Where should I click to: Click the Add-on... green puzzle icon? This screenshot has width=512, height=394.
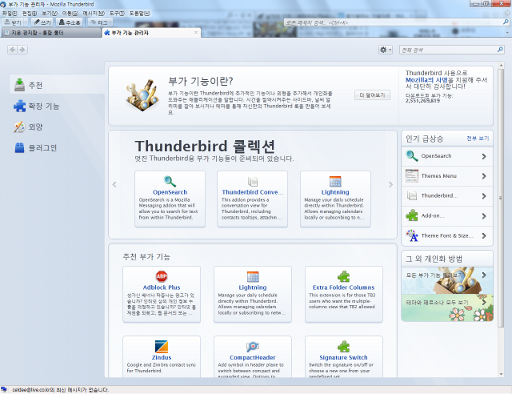pyautogui.click(x=412, y=215)
